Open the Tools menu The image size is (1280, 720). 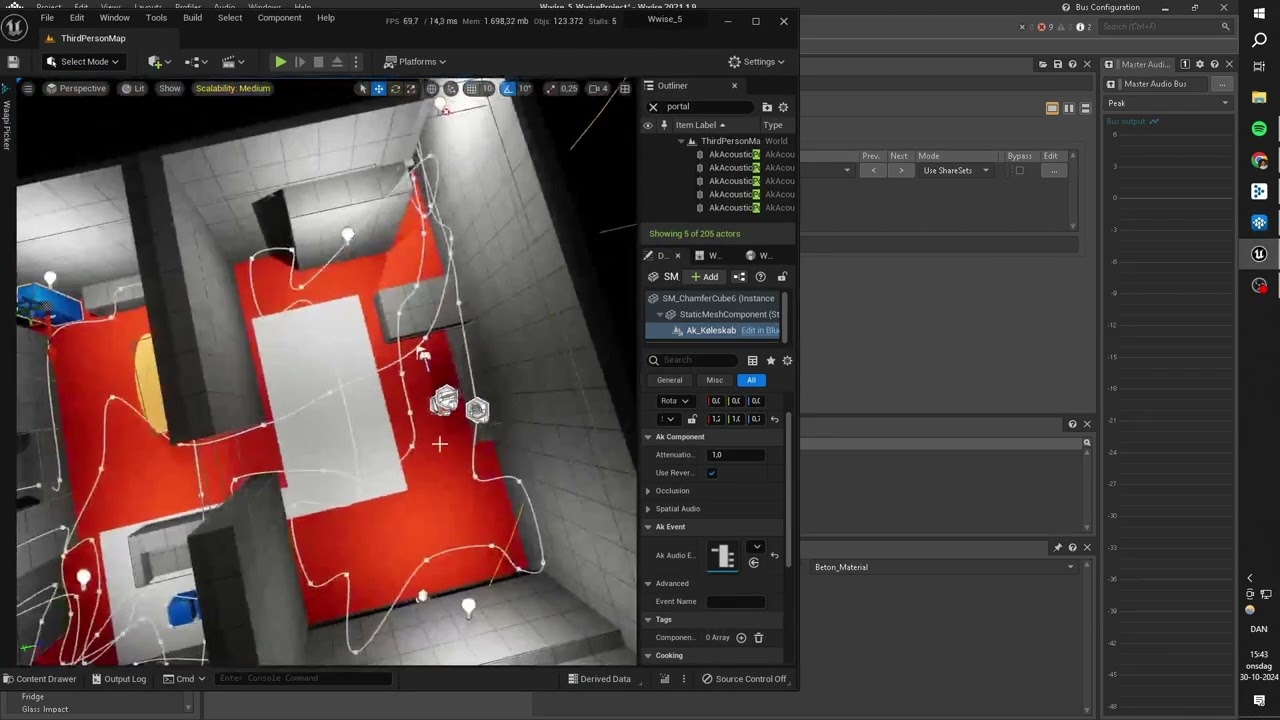(156, 18)
